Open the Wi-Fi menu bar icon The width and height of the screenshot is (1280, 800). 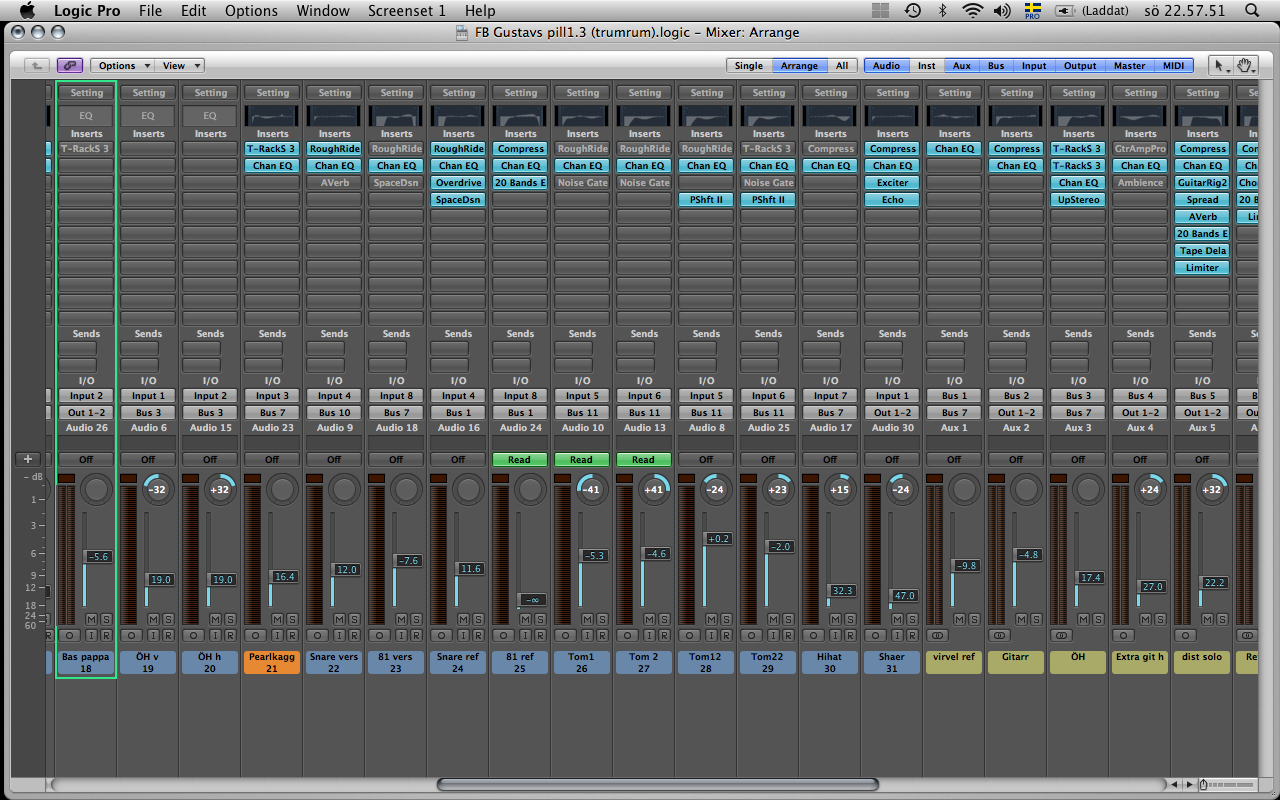[x=972, y=11]
